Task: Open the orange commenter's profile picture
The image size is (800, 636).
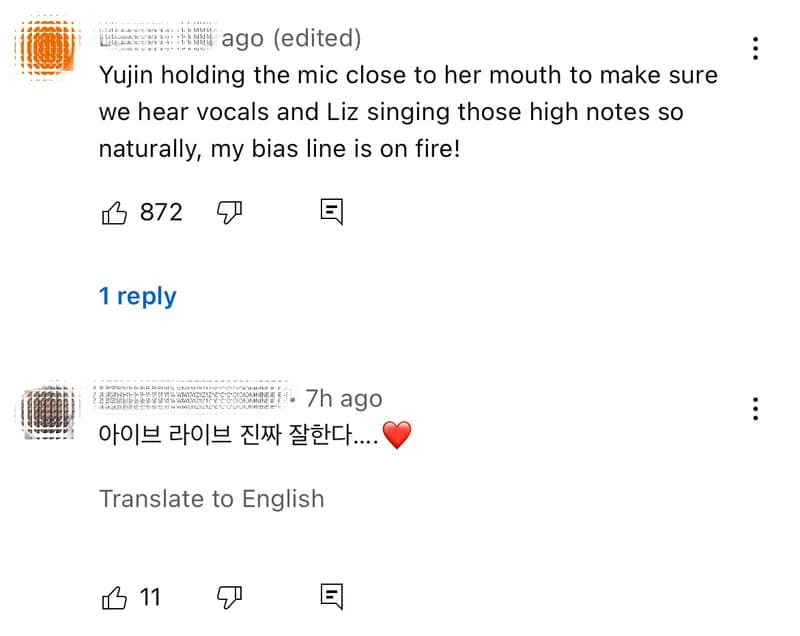Action: (47, 47)
